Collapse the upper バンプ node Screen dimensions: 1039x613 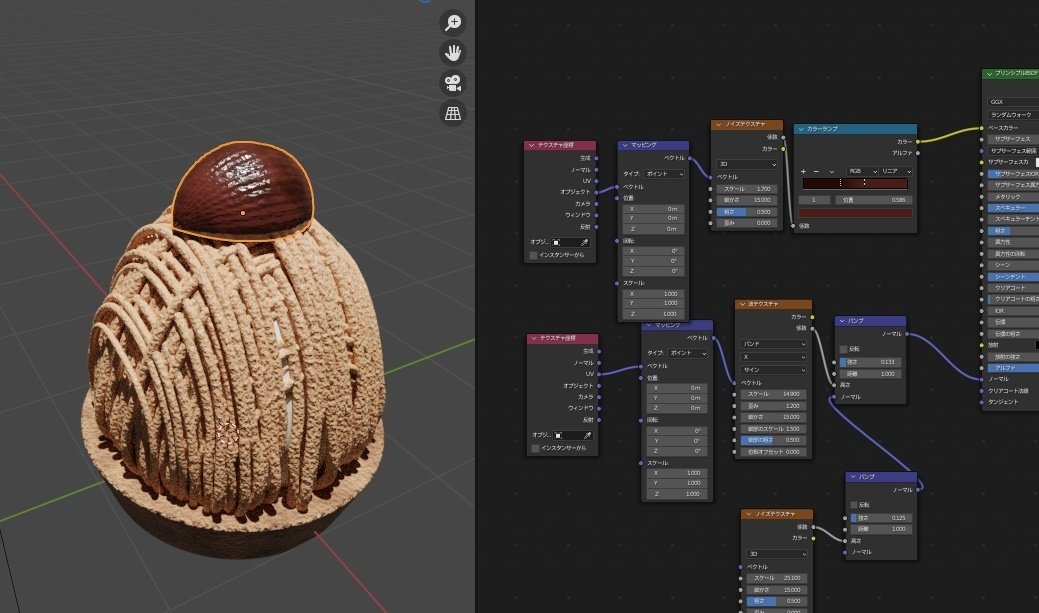[842, 321]
